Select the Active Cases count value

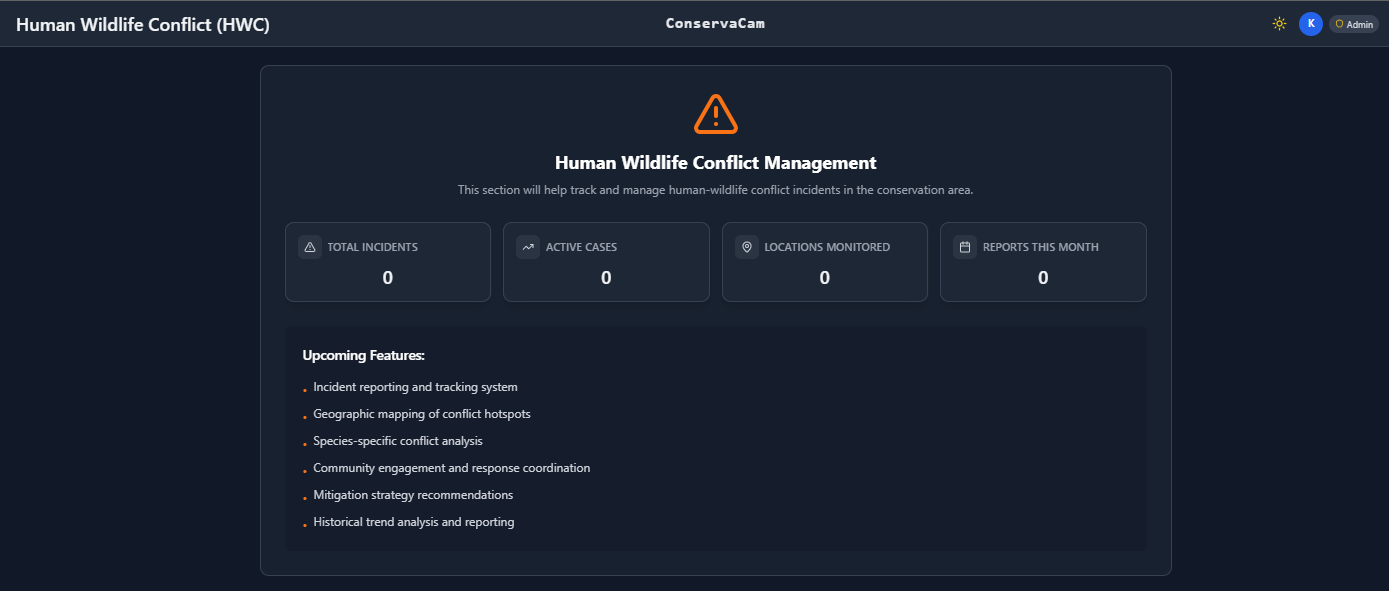[606, 278]
